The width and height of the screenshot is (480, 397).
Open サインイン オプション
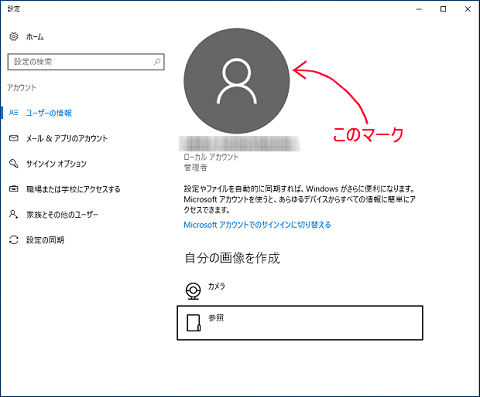(56, 164)
